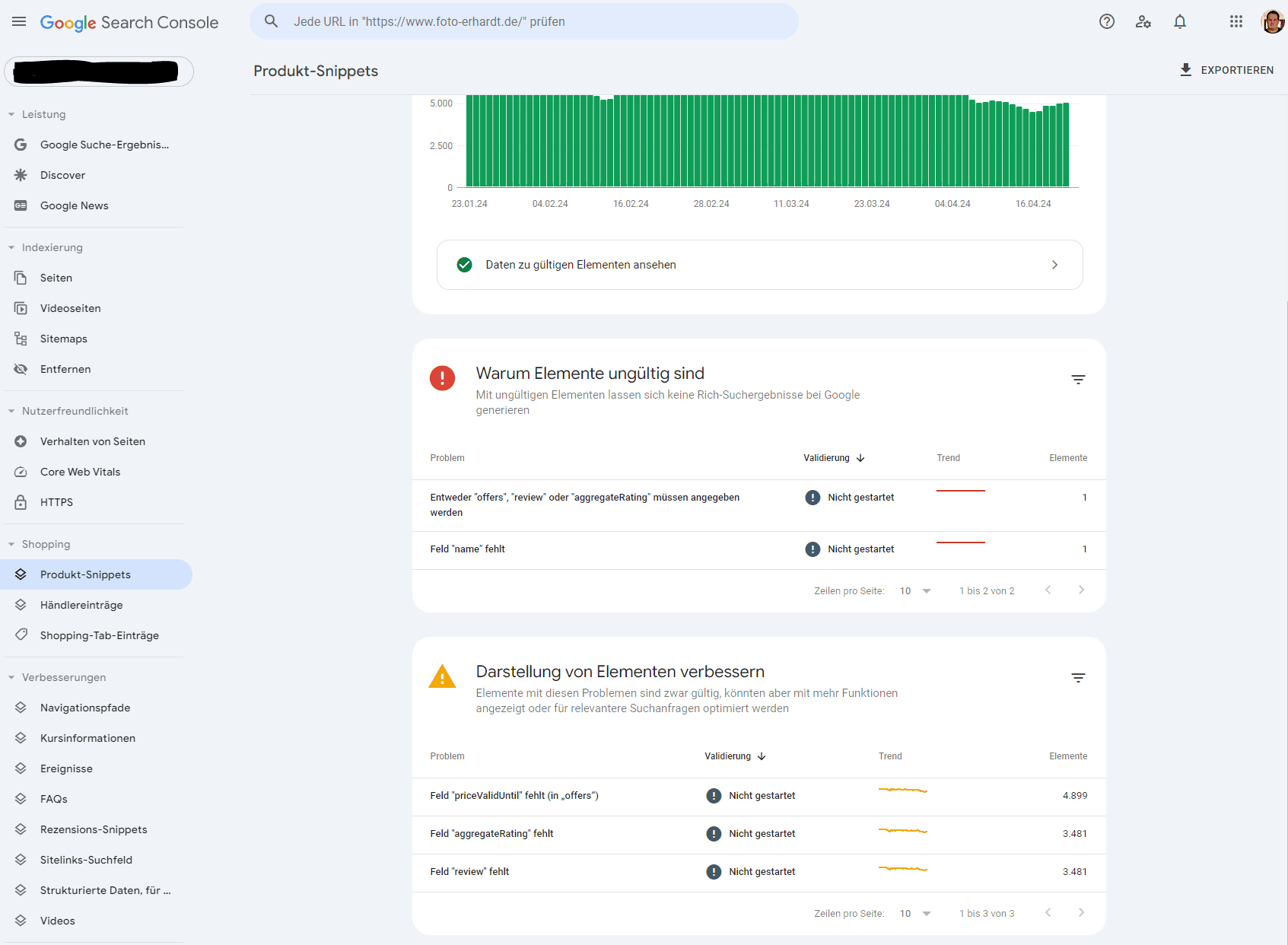Viewport: 1288px width, 945px height.
Task: Click the Shopping-Tab-Einträge tag icon
Action: (x=21, y=635)
